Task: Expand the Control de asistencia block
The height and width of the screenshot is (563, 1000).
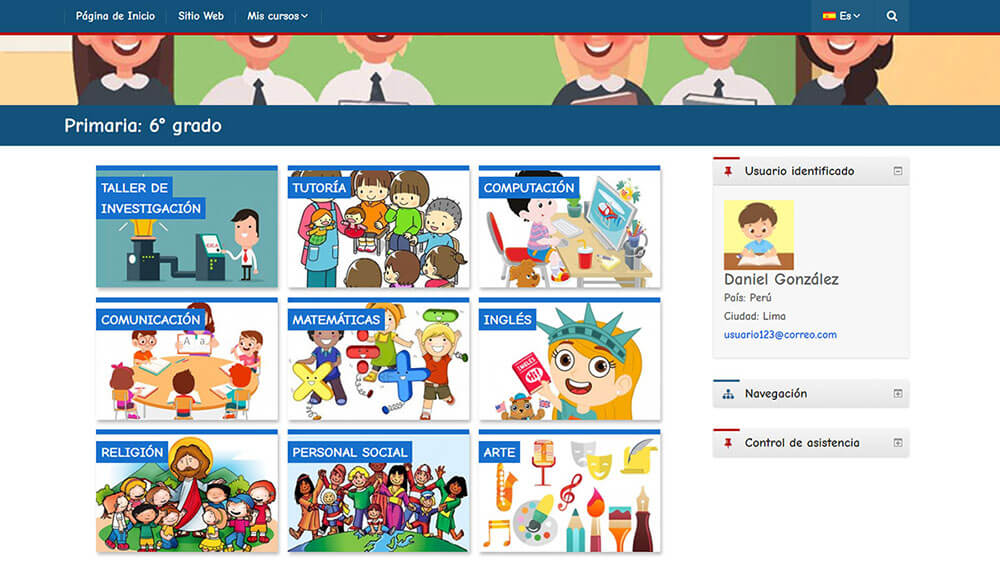Action: pyautogui.click(x=898, y=442)
